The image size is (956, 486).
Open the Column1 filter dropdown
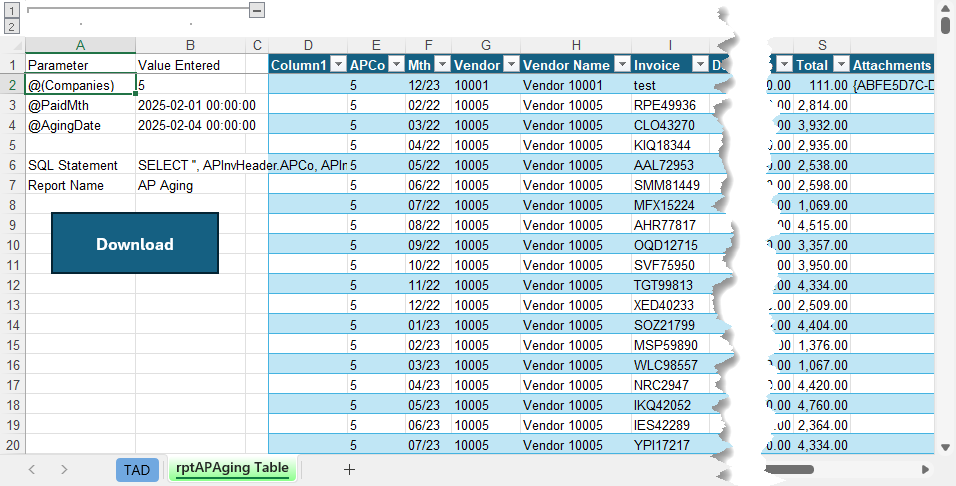click(x=338, y=65)
